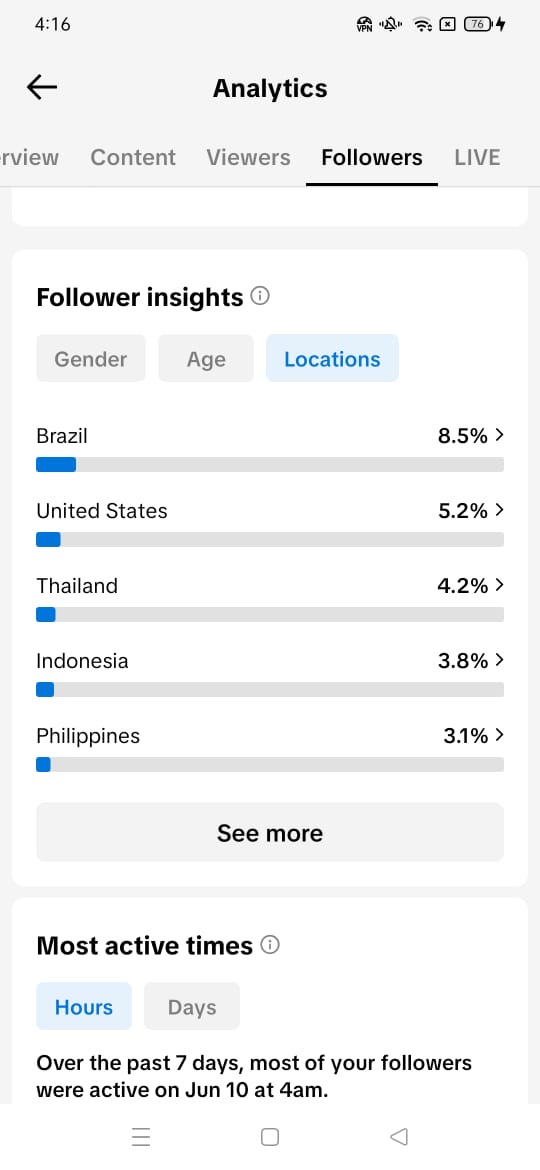The image size is (540, 1170).
Task: Switch to the Viewers tab
Action: tap(248, 157)
